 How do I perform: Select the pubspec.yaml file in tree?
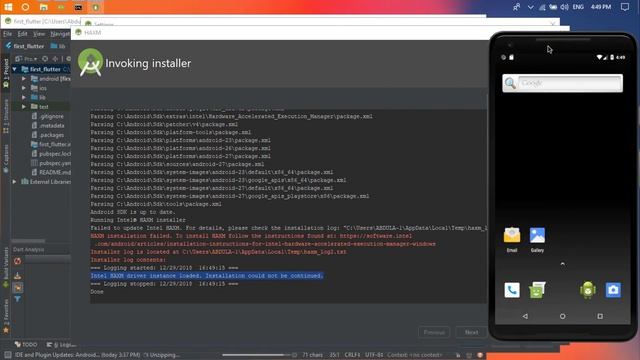[51, 163]
